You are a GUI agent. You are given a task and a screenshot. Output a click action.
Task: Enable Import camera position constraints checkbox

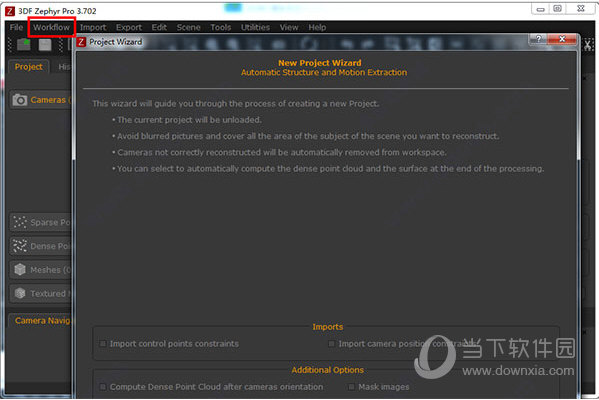[x=331, y=344]
